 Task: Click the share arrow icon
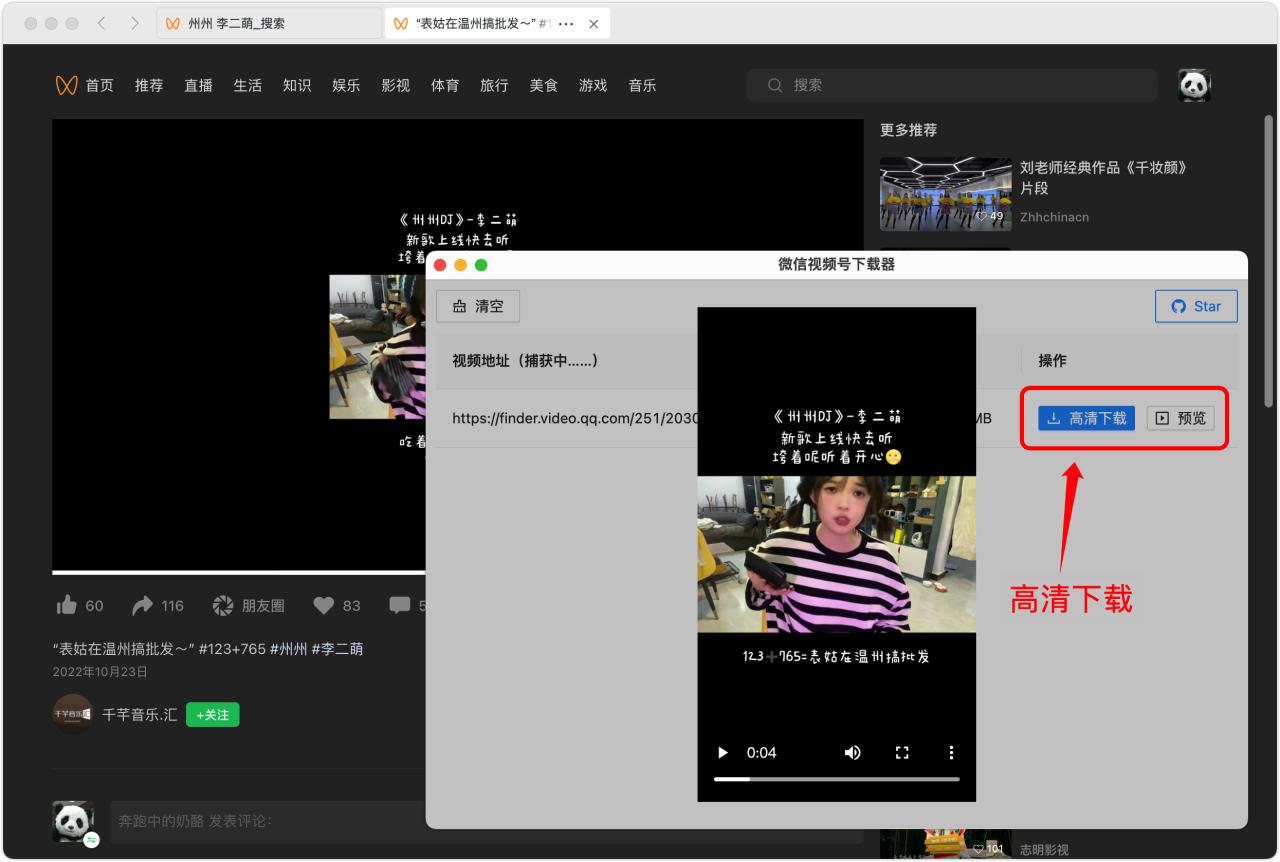(143, 605)
